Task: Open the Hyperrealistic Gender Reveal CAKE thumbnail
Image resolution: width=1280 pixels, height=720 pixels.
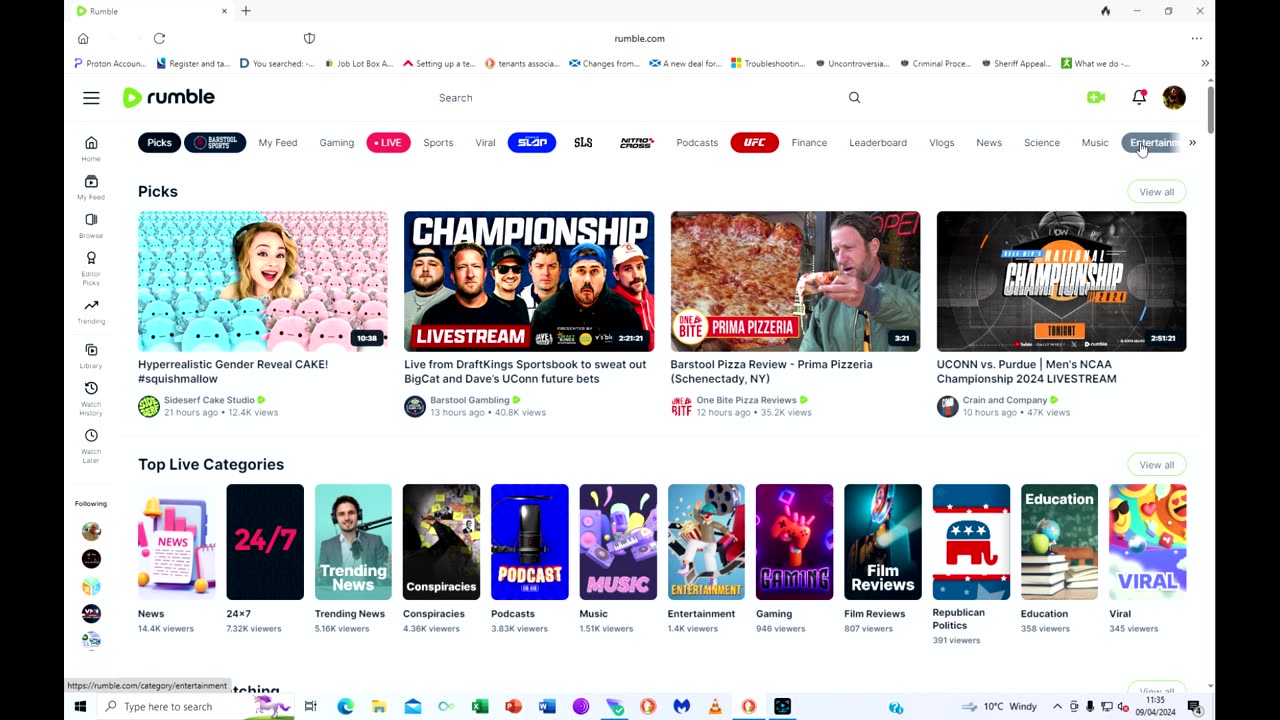Action: [x=263, y=281]
